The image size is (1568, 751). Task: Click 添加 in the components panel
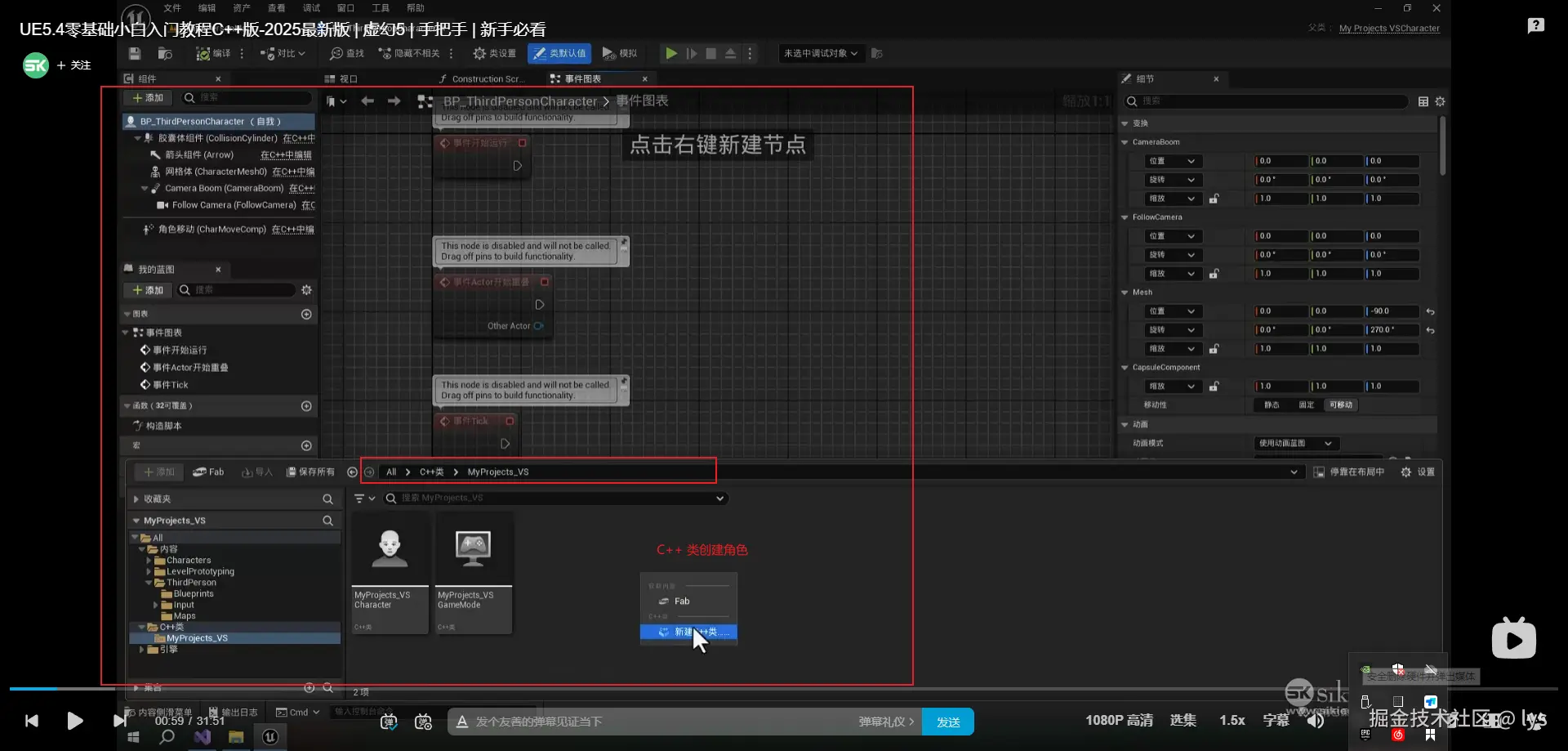tap(148, 98)
